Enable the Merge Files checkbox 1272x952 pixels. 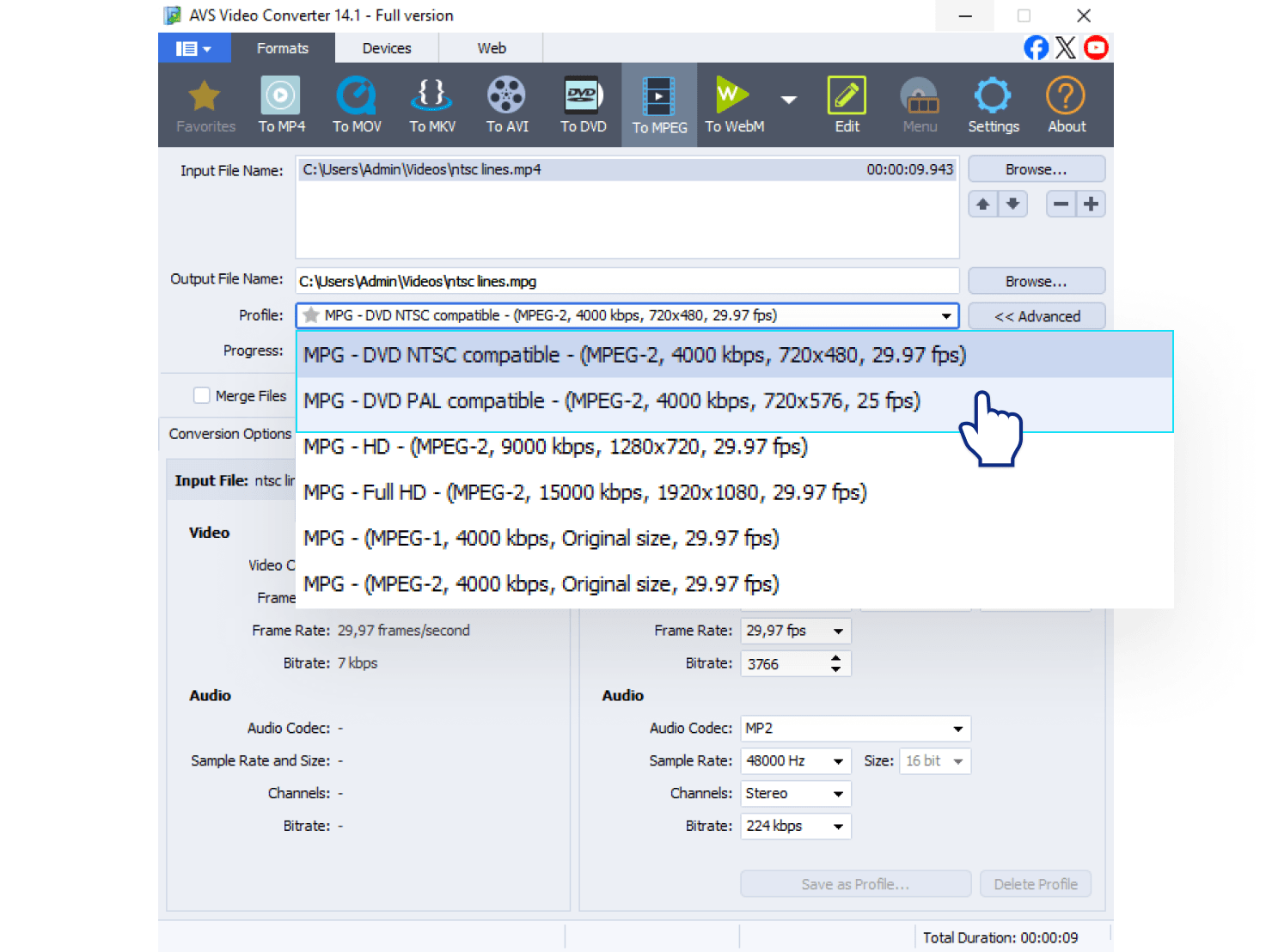coord(202,395)
